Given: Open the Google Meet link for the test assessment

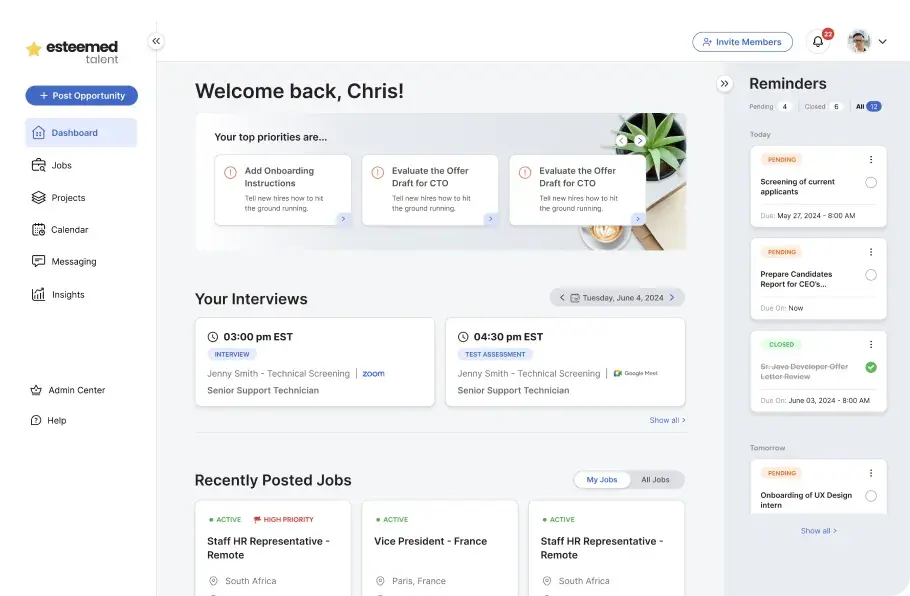Looking at the screenshot, I should click(x=638, y=372).
